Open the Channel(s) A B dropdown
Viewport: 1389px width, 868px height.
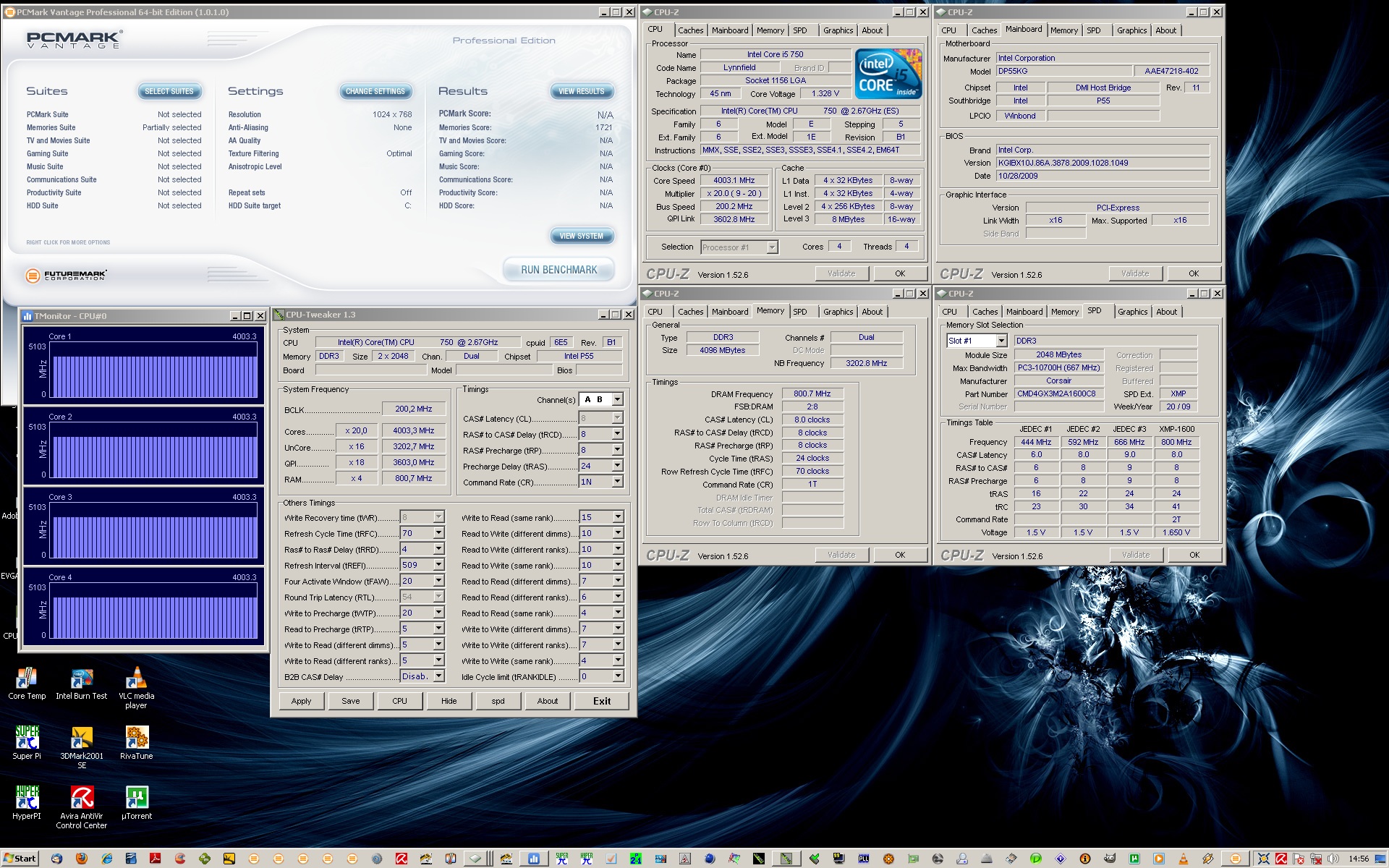point(617,399)
